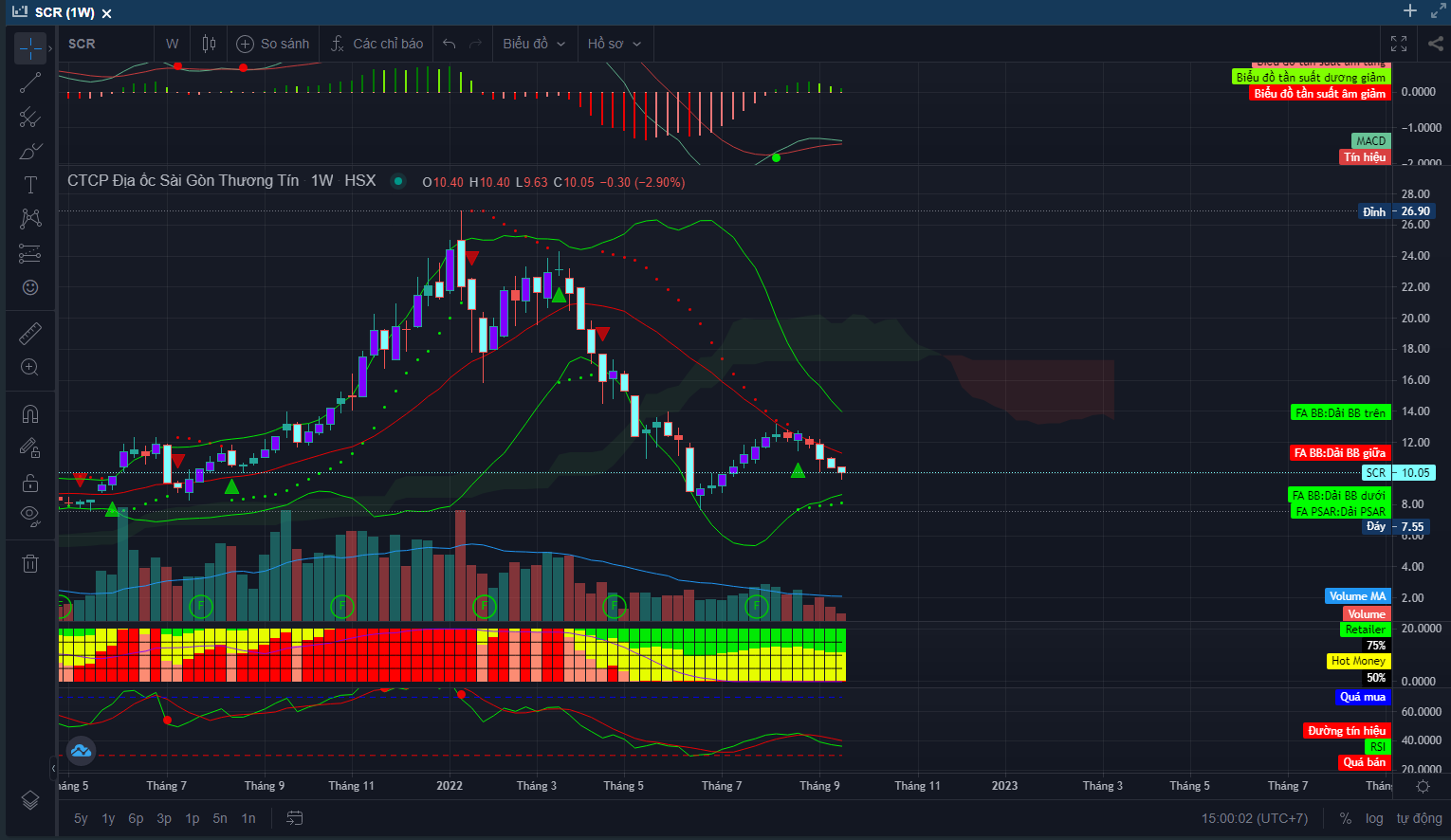The height and width of the screenshot is (840, 1451).
Task: Lock all drawing tools
Action: [x=30, y=483]
